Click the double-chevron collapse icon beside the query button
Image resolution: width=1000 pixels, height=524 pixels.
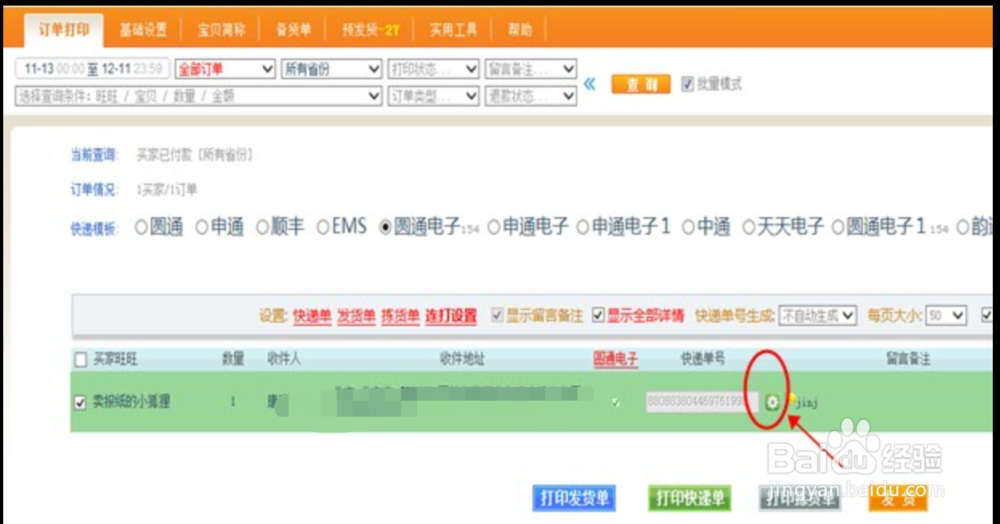click(590, 84)
